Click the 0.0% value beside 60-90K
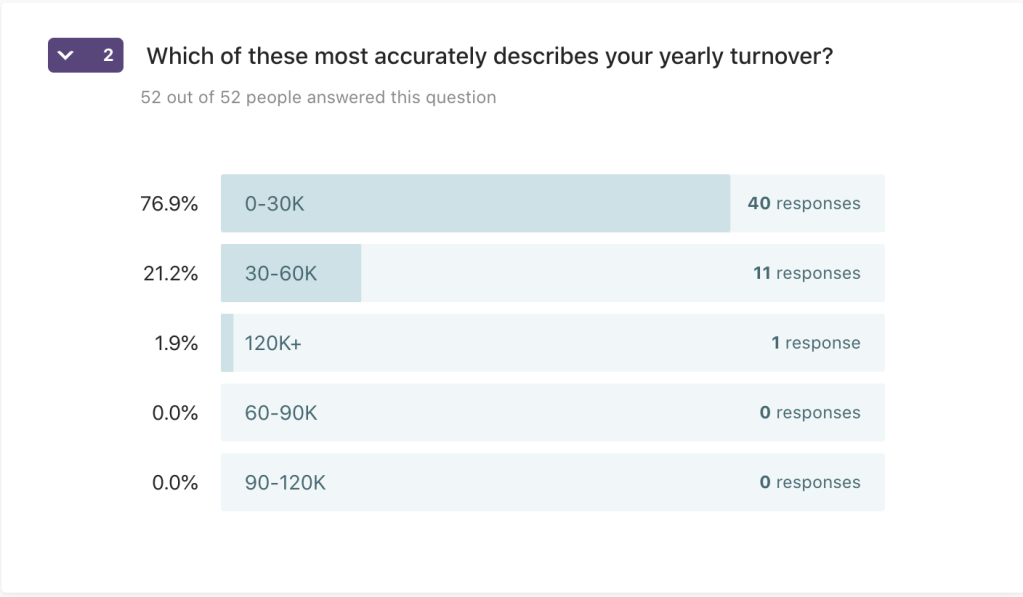1023x597 pixels. click(x=174, y=413)
